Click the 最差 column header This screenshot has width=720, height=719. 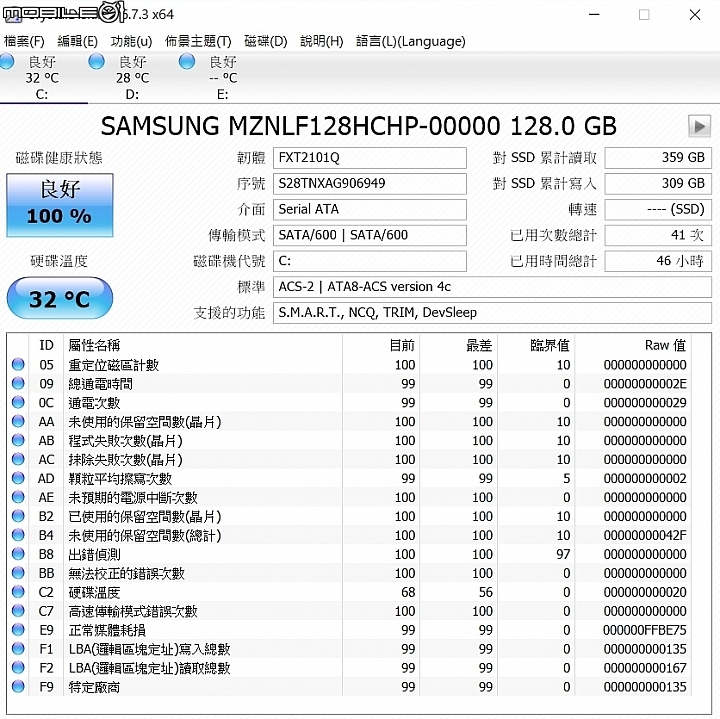click(459, 345)
